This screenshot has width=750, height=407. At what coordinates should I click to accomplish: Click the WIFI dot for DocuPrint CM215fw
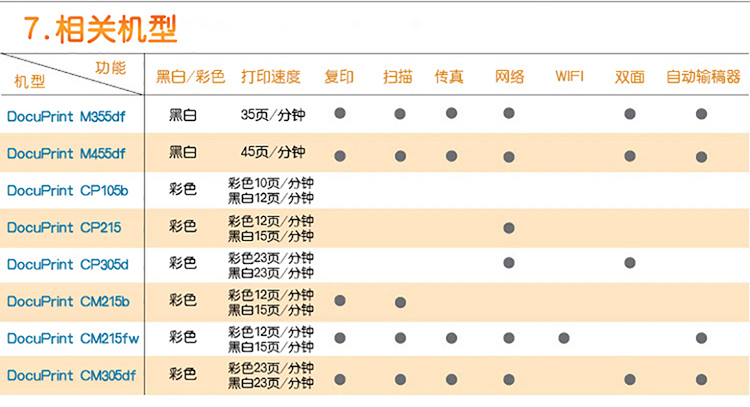[564, 338]
